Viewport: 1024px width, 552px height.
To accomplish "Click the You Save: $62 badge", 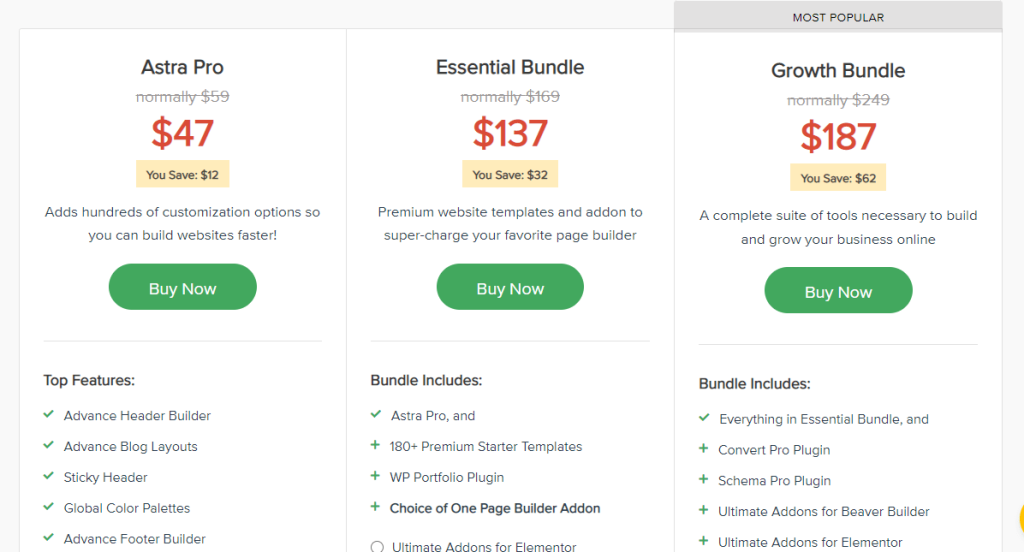I will coord(838,178).
